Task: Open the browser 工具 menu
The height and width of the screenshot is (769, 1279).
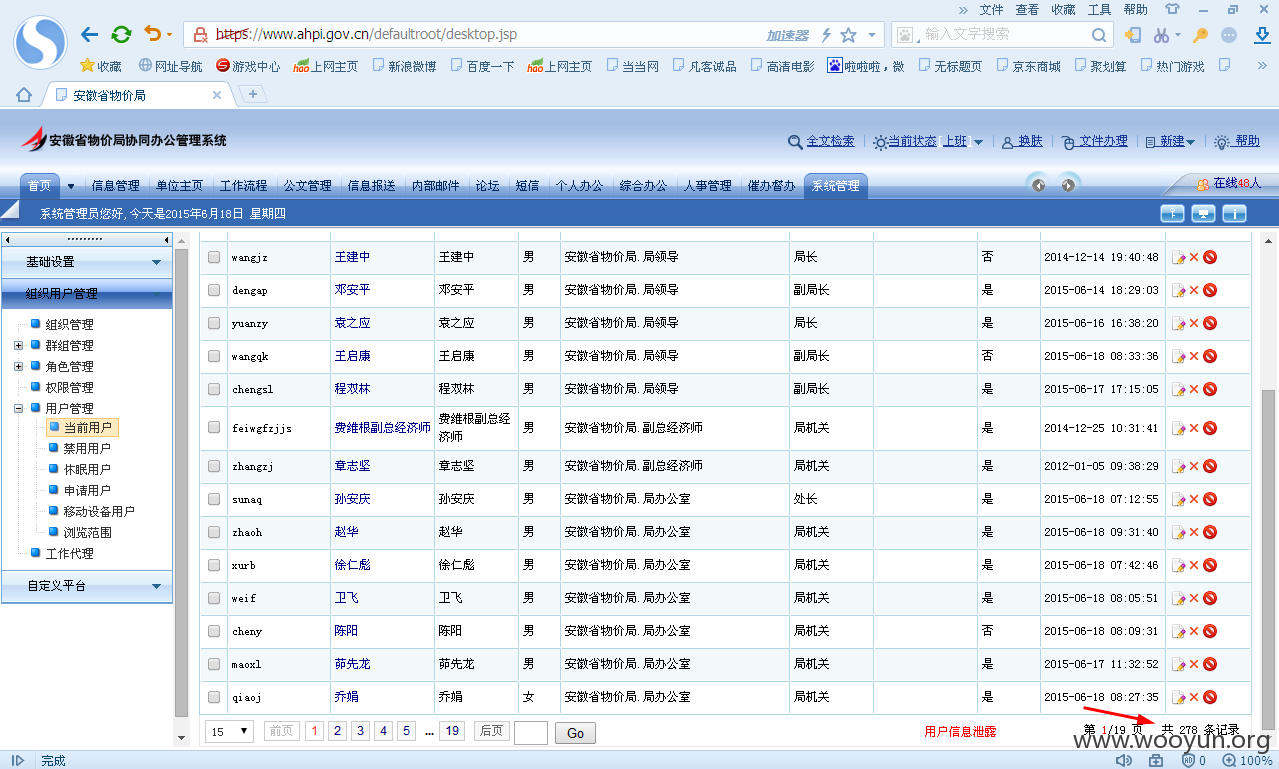Action: coord(1099,9)
